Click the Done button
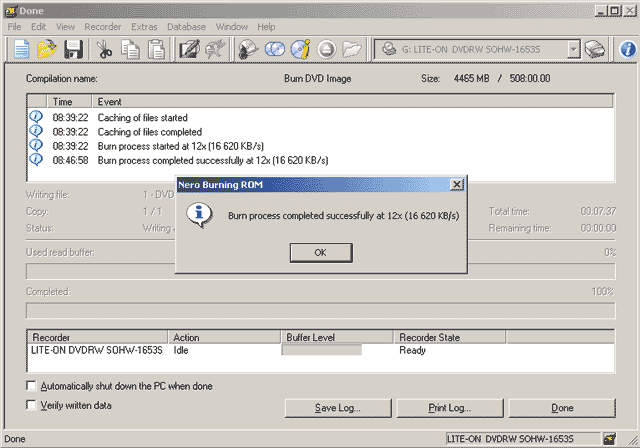The height and width of the screenshot is (448, 640). coord(562,408)
